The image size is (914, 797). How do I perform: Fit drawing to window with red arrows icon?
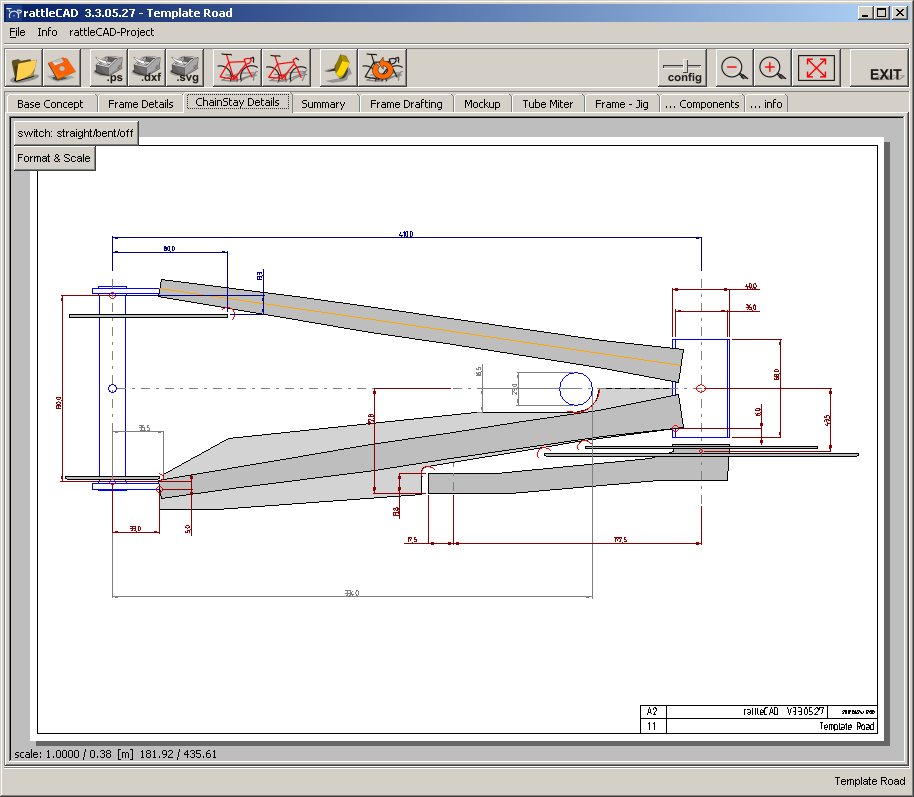coord(816,68)
